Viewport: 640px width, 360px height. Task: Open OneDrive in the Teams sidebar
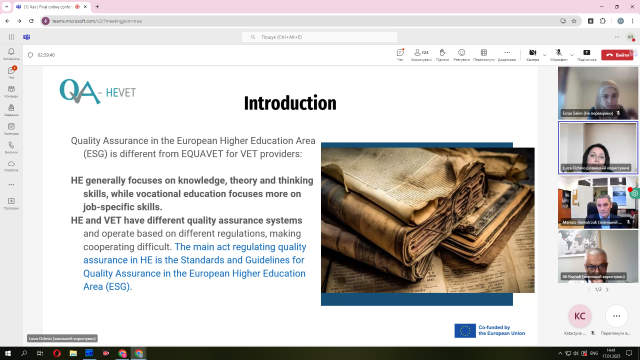[x=11, y=166]
